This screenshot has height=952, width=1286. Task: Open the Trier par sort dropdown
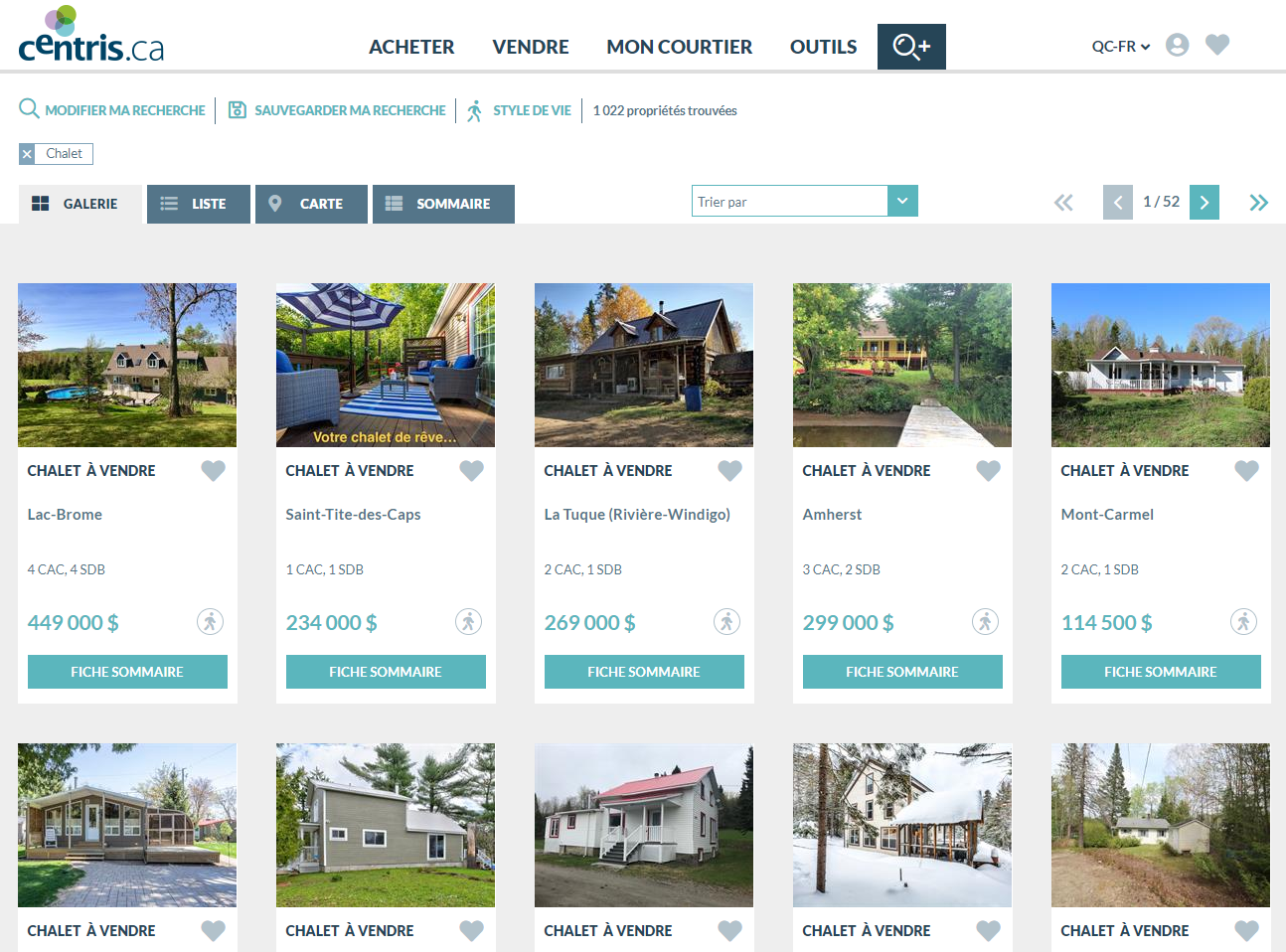[x=790, y=200]
